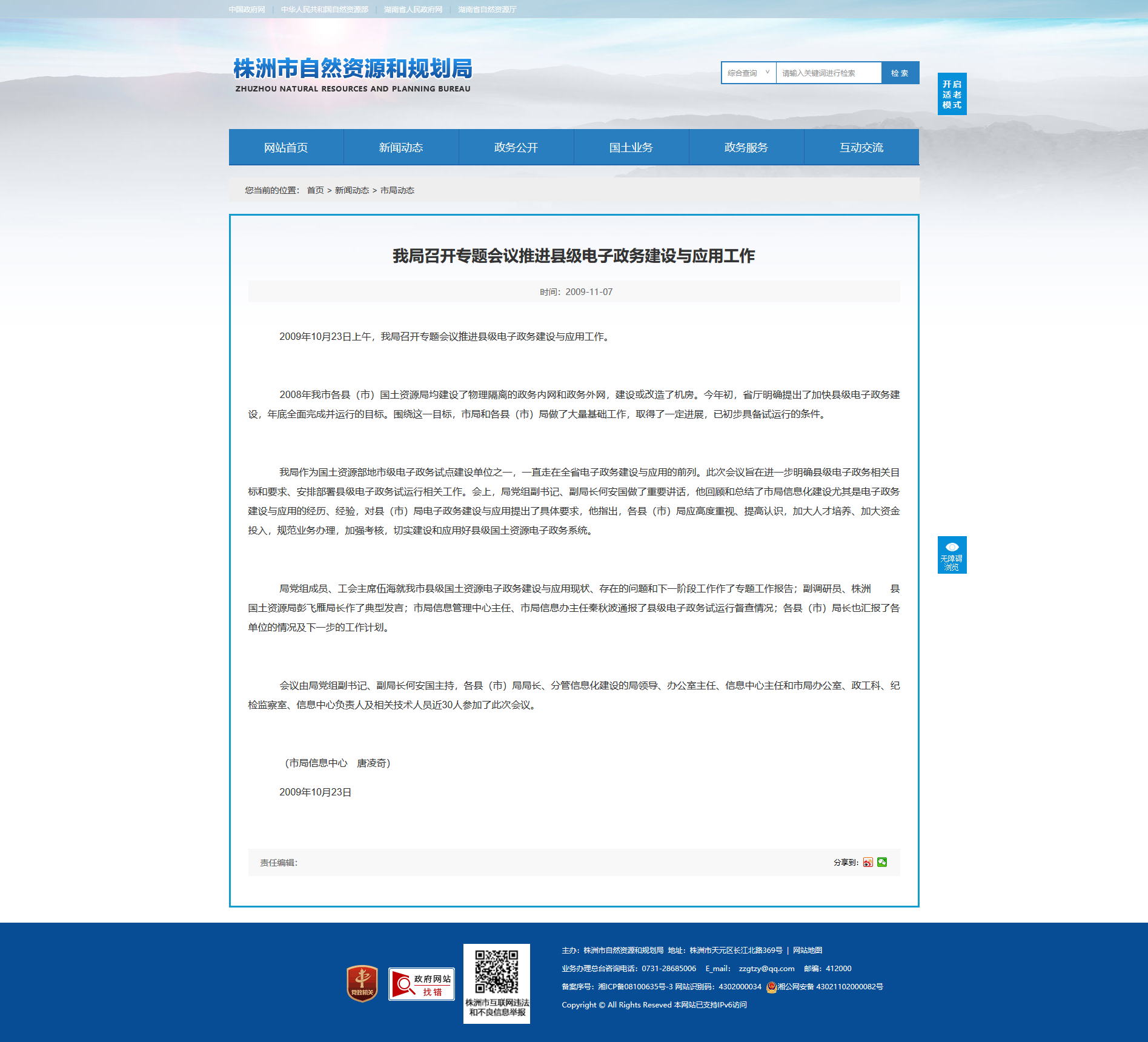Go to 国土业务 section
Screen dimensions: 1148x1042
(631, 147)
